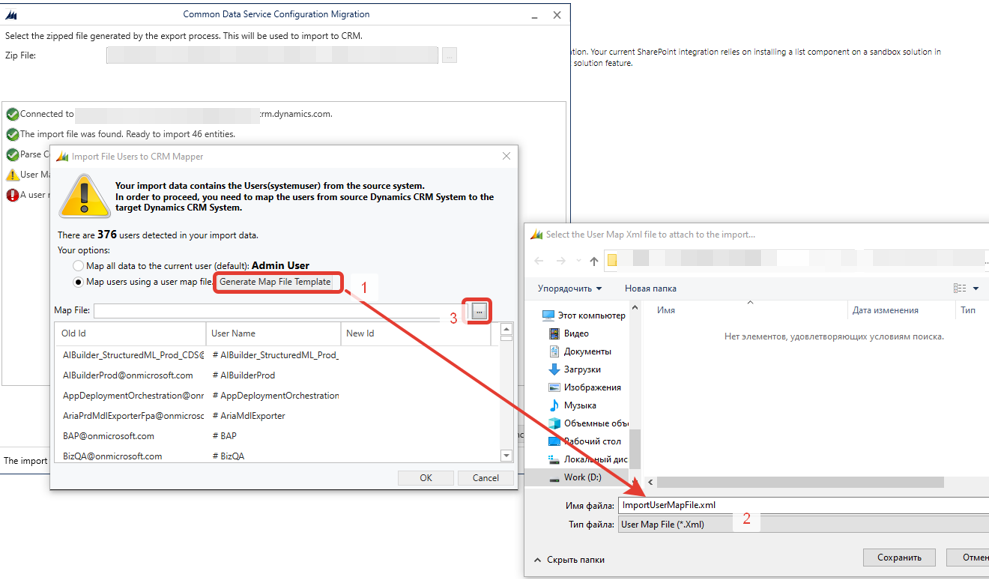Click the Zip File path field
989x579 pixels.
(272, 56)
